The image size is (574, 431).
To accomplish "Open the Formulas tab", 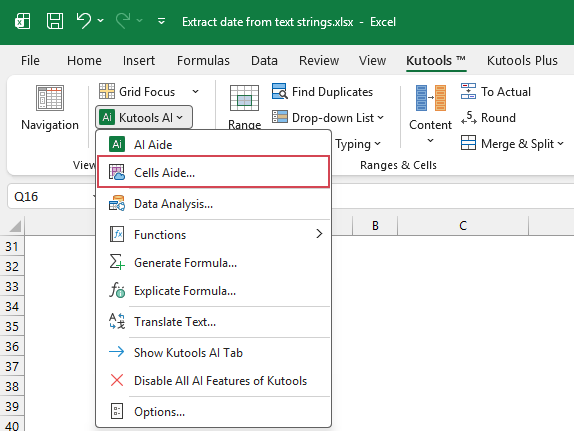I will pyautogui.click(x=203, y=60).
